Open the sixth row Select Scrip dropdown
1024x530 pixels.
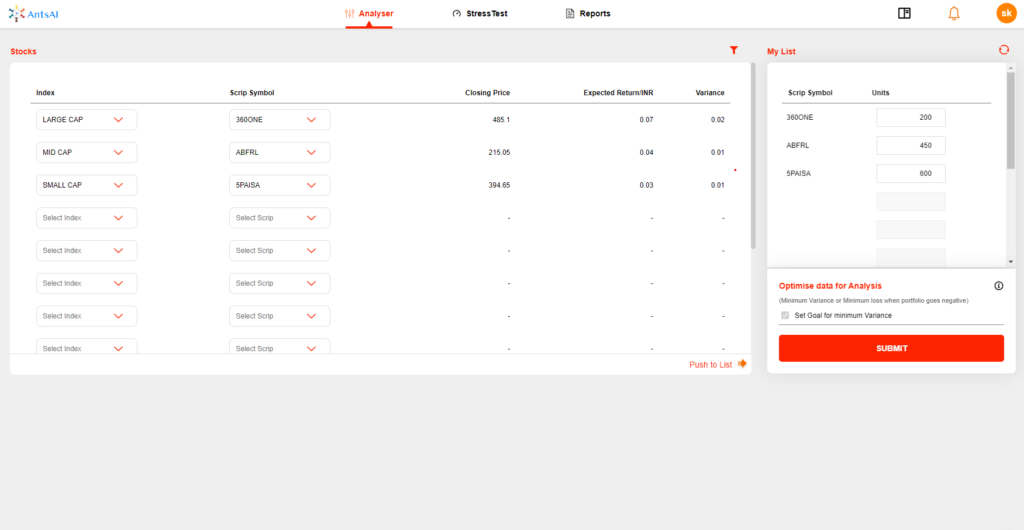click(x=280, y=283)
